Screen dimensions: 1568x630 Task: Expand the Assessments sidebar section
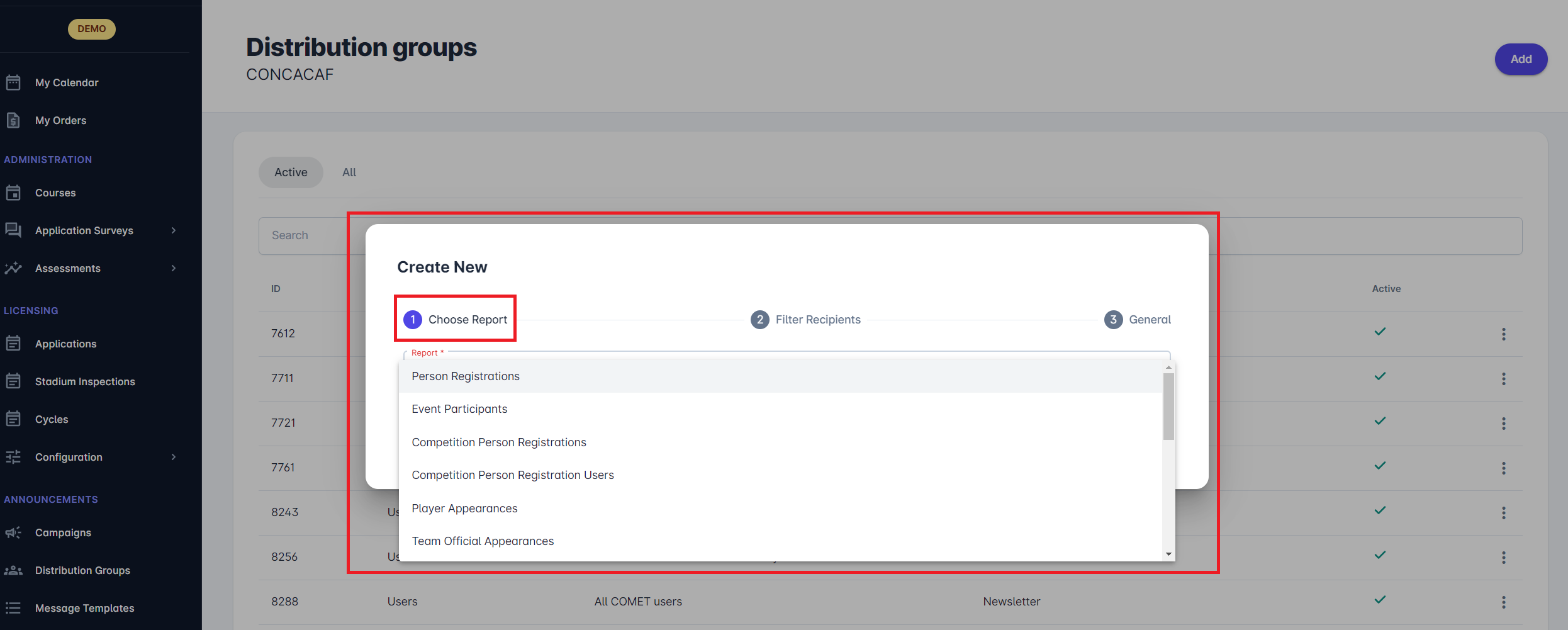pyautogui.click(x=174, y=268)
